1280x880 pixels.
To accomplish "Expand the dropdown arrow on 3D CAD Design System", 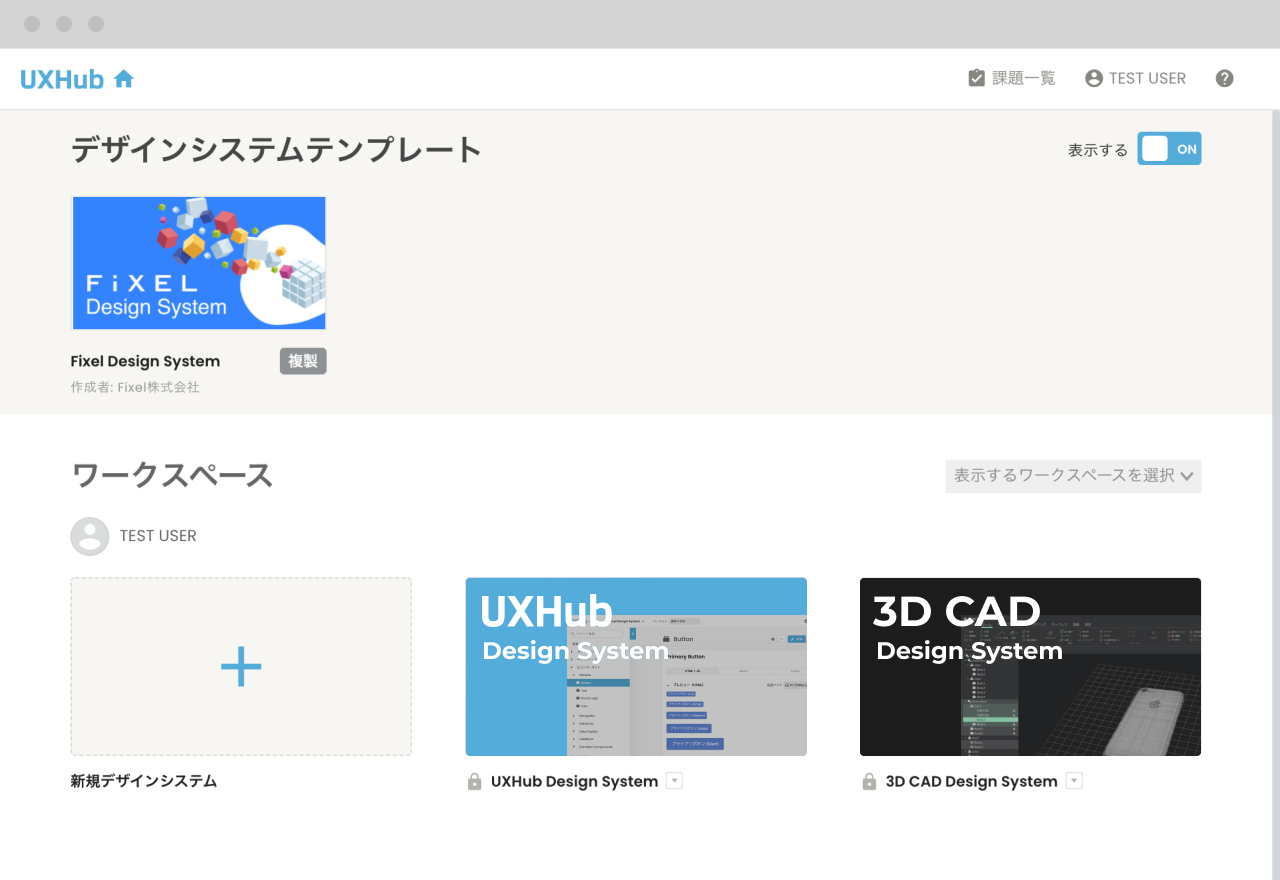I will pyautogui.click(x=1073, y=780).
